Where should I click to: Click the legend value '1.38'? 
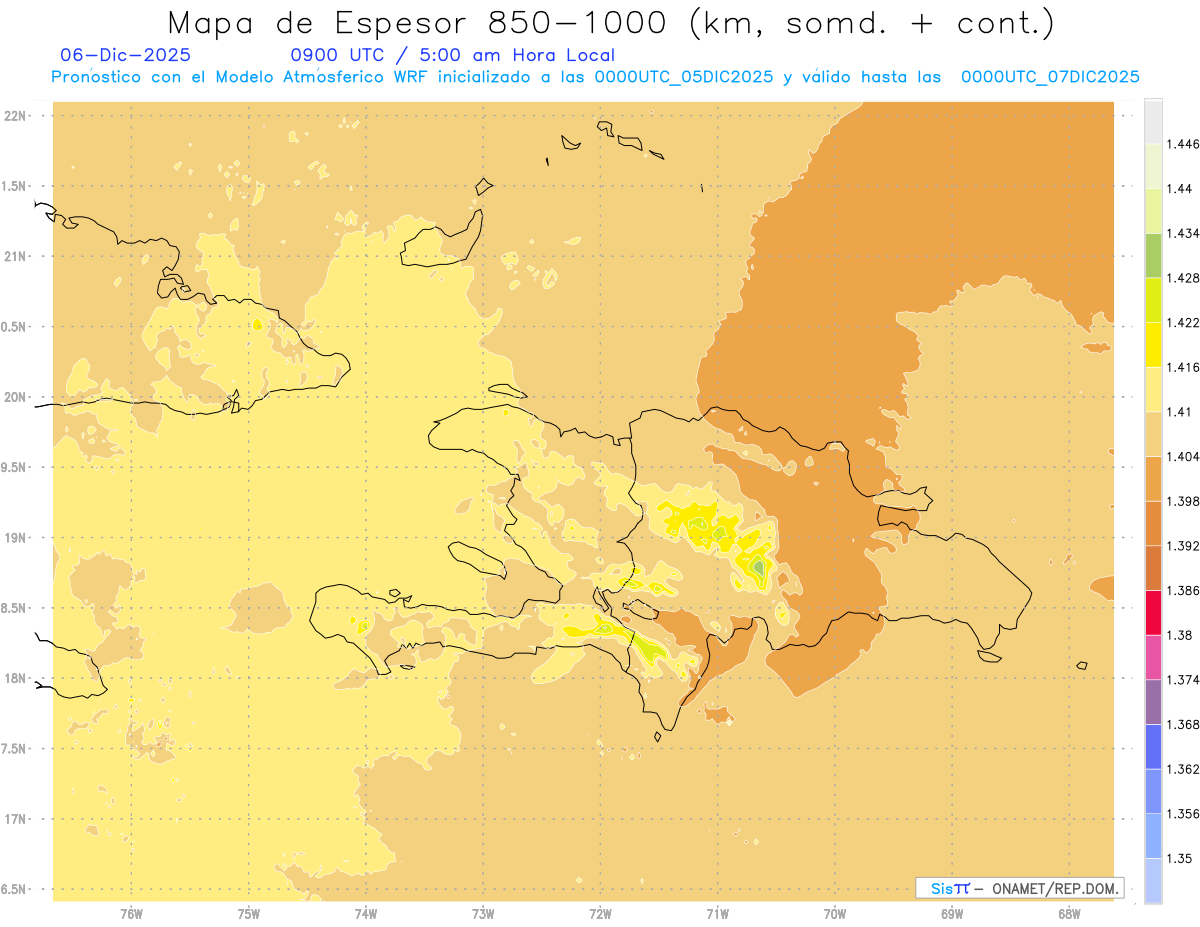1181,635
